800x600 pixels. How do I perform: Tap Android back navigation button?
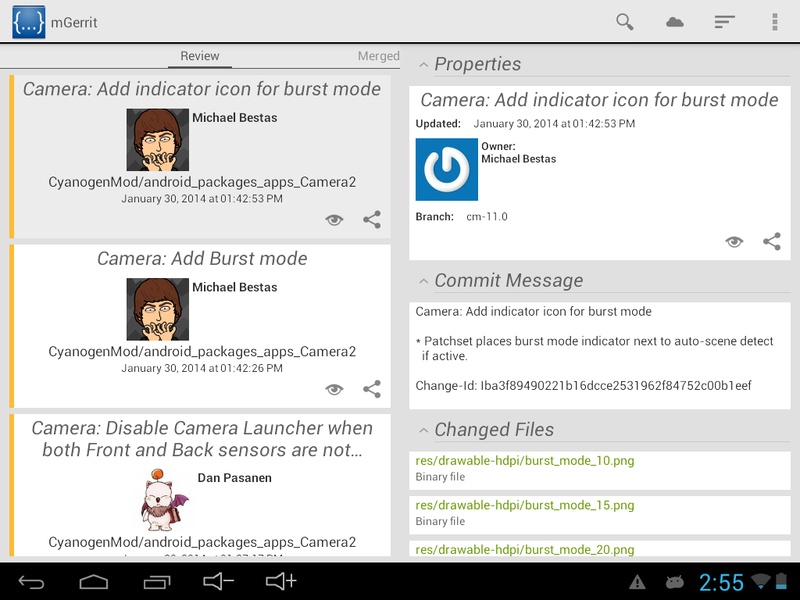click(31, 582)
